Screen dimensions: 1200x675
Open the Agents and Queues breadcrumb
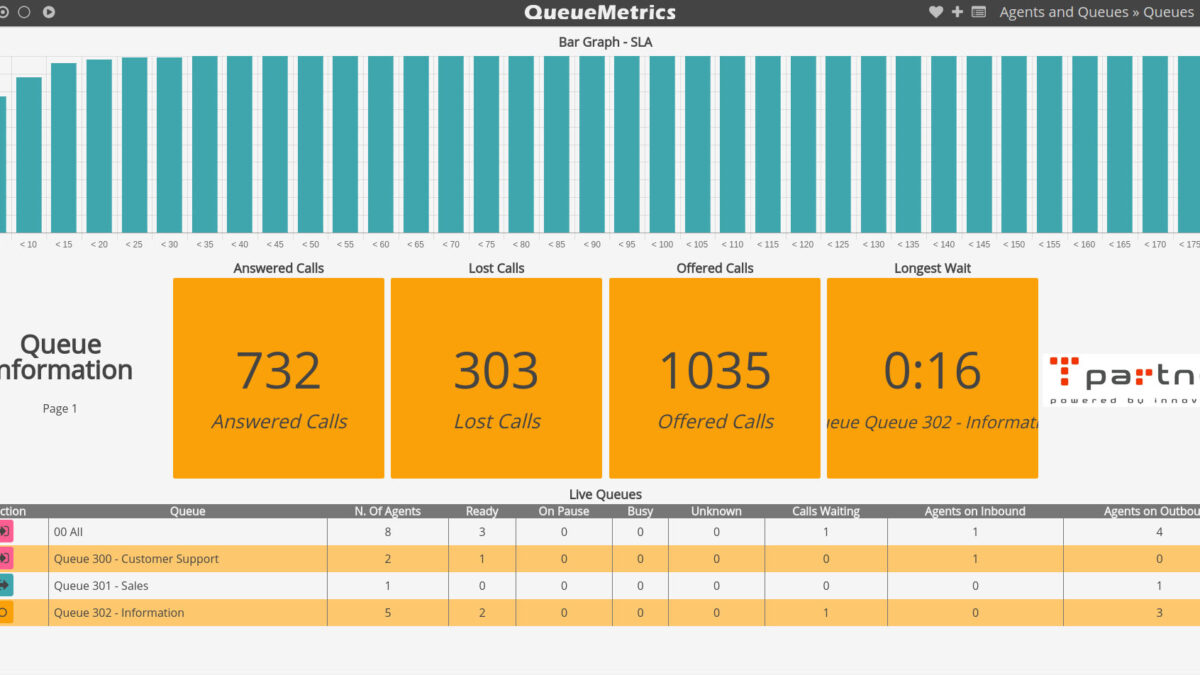pos(1063,12)
